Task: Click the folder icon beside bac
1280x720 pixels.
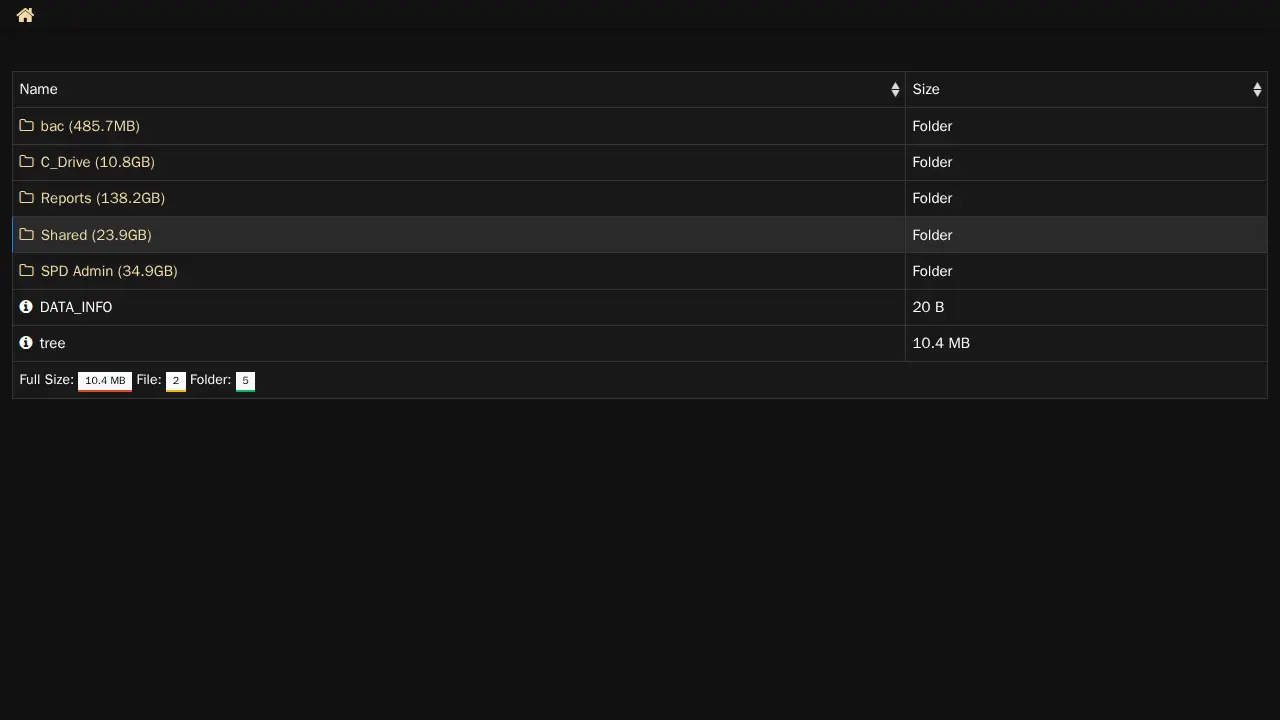Action: [27, 126]
